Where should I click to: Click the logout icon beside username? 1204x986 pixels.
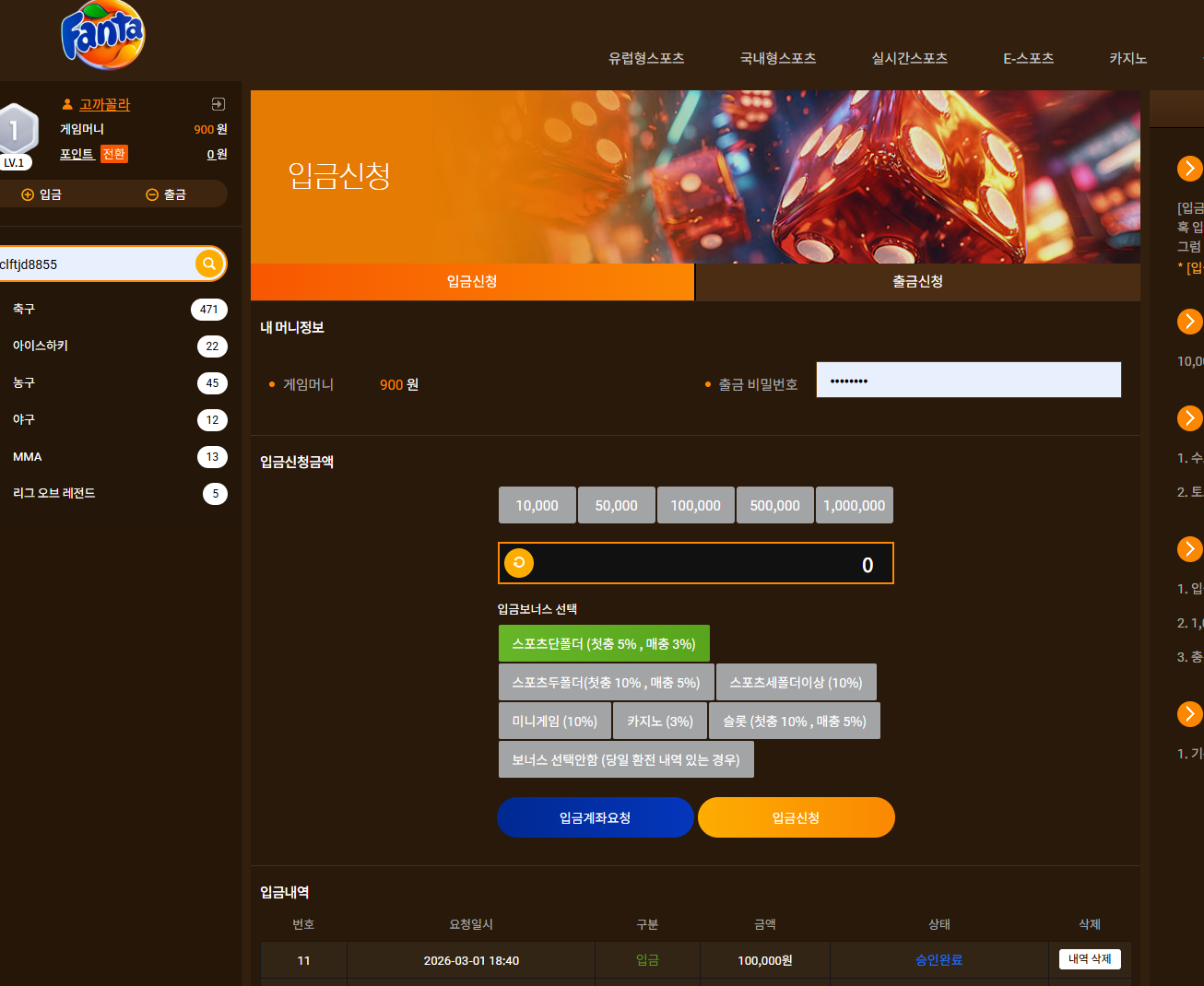click(218, 104)
